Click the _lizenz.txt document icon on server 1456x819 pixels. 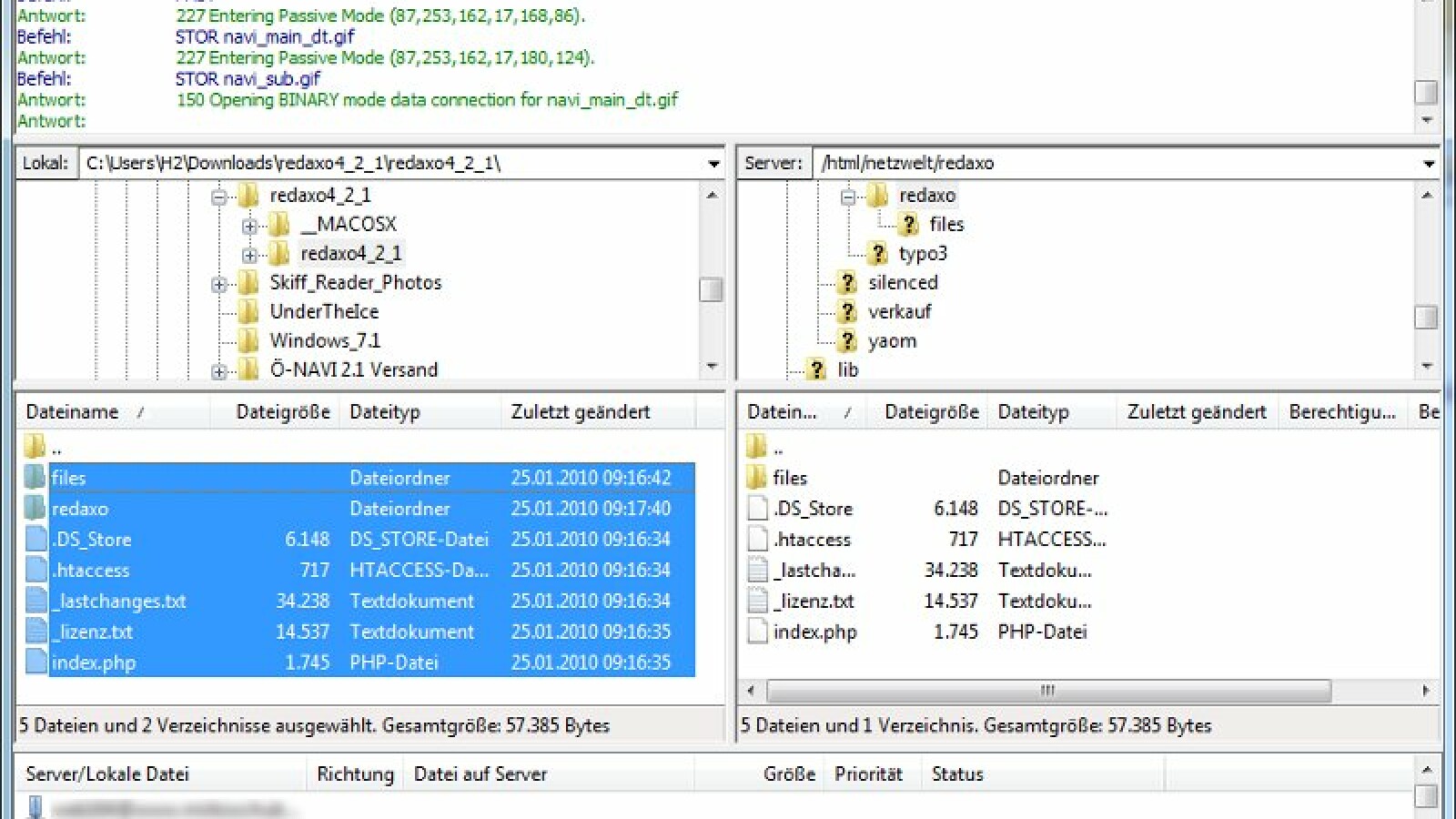(x=757, y=601)
